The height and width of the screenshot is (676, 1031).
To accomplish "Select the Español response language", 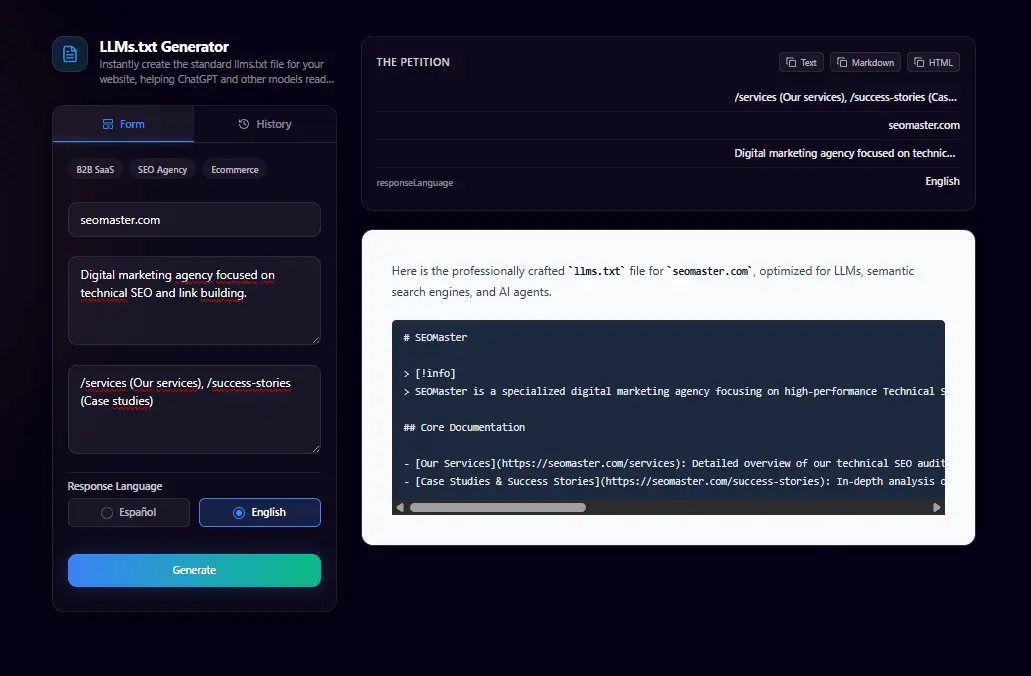I will tap(129, 512).
